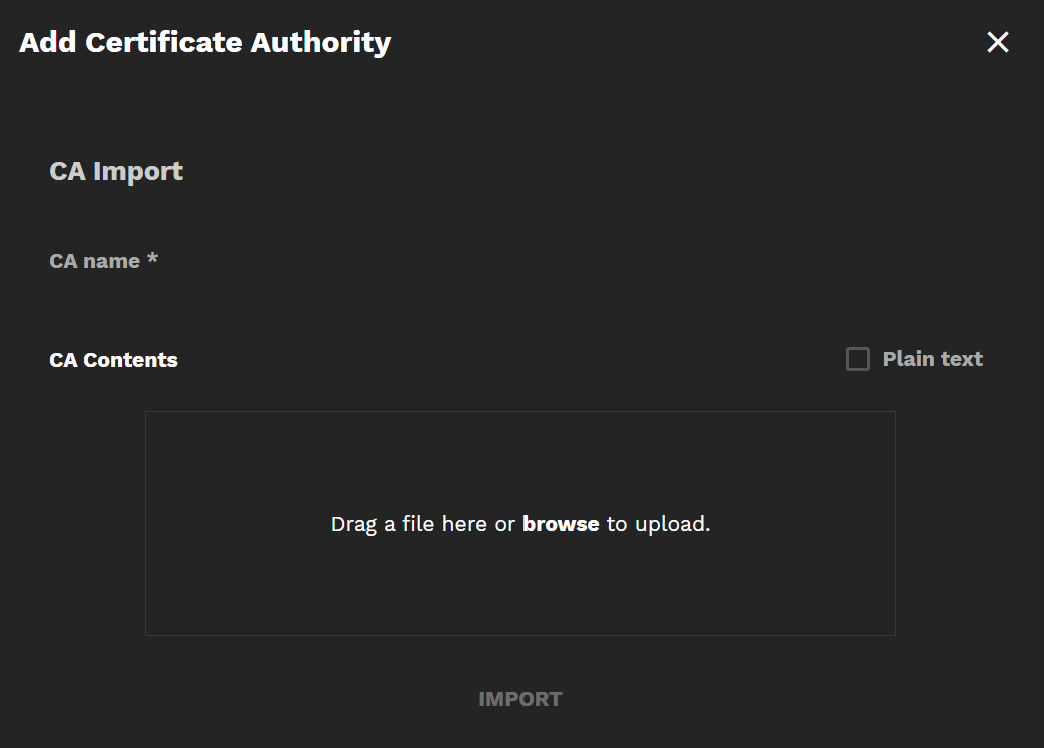Focus the CA name input field
Image resolution: width=1044 pixels, height=748 pixels.
(520, 290)
